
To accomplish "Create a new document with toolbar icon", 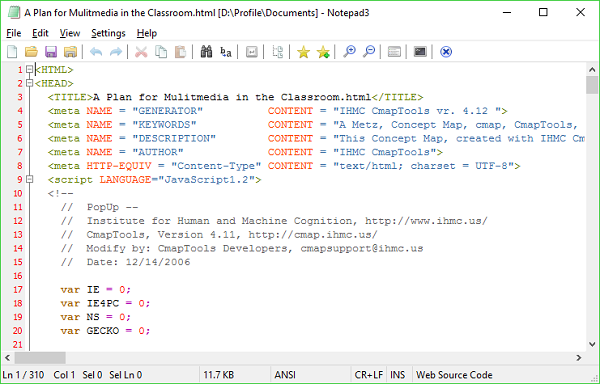I will pyautogui.click(x=12, y=52).
